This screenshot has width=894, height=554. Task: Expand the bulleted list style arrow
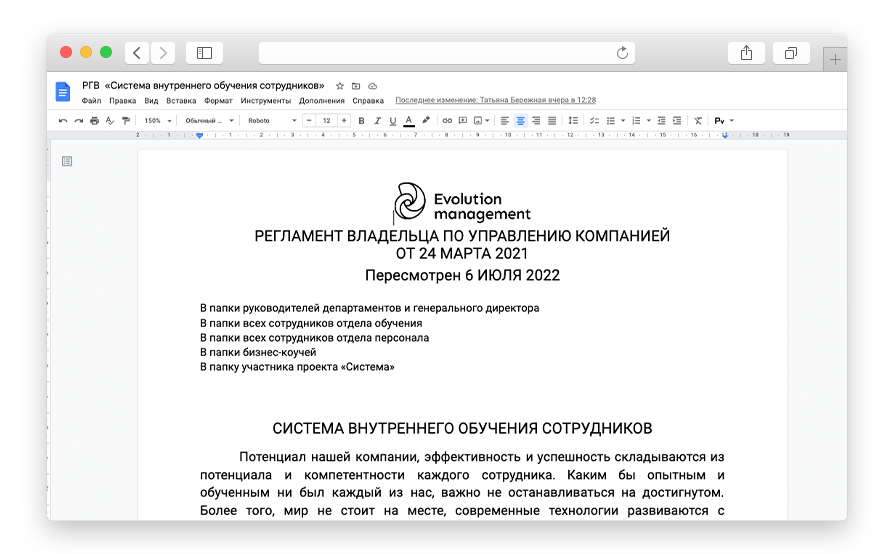pyautogui.click(x=623, y=121)
